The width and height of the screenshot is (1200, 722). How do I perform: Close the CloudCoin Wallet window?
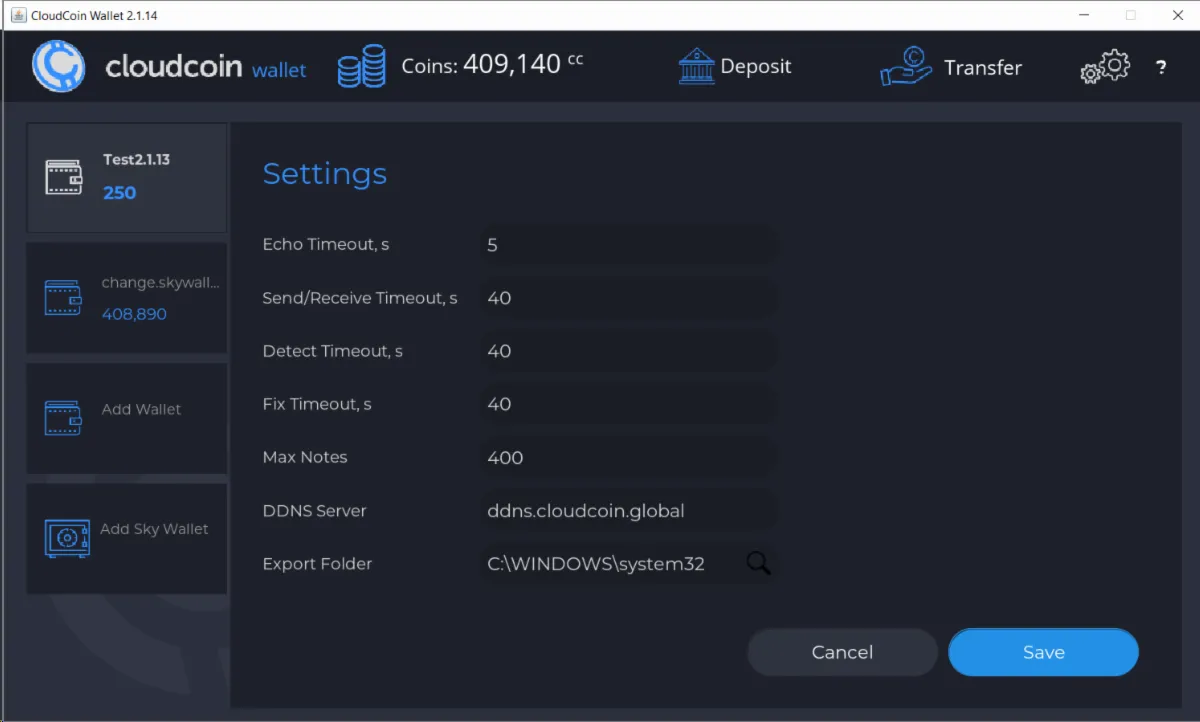(1177, 15)
